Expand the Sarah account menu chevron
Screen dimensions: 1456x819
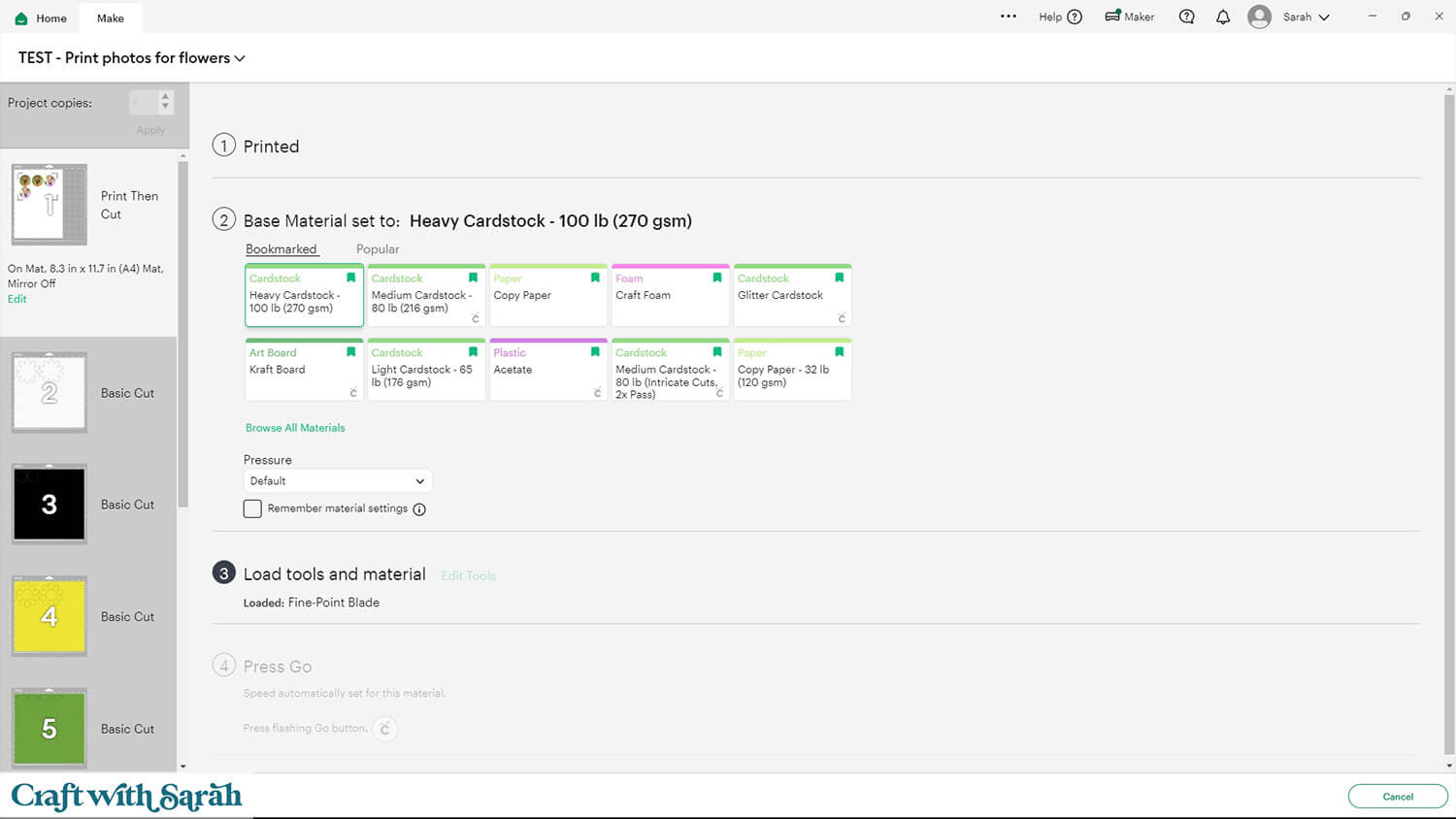click(1324, 17)
